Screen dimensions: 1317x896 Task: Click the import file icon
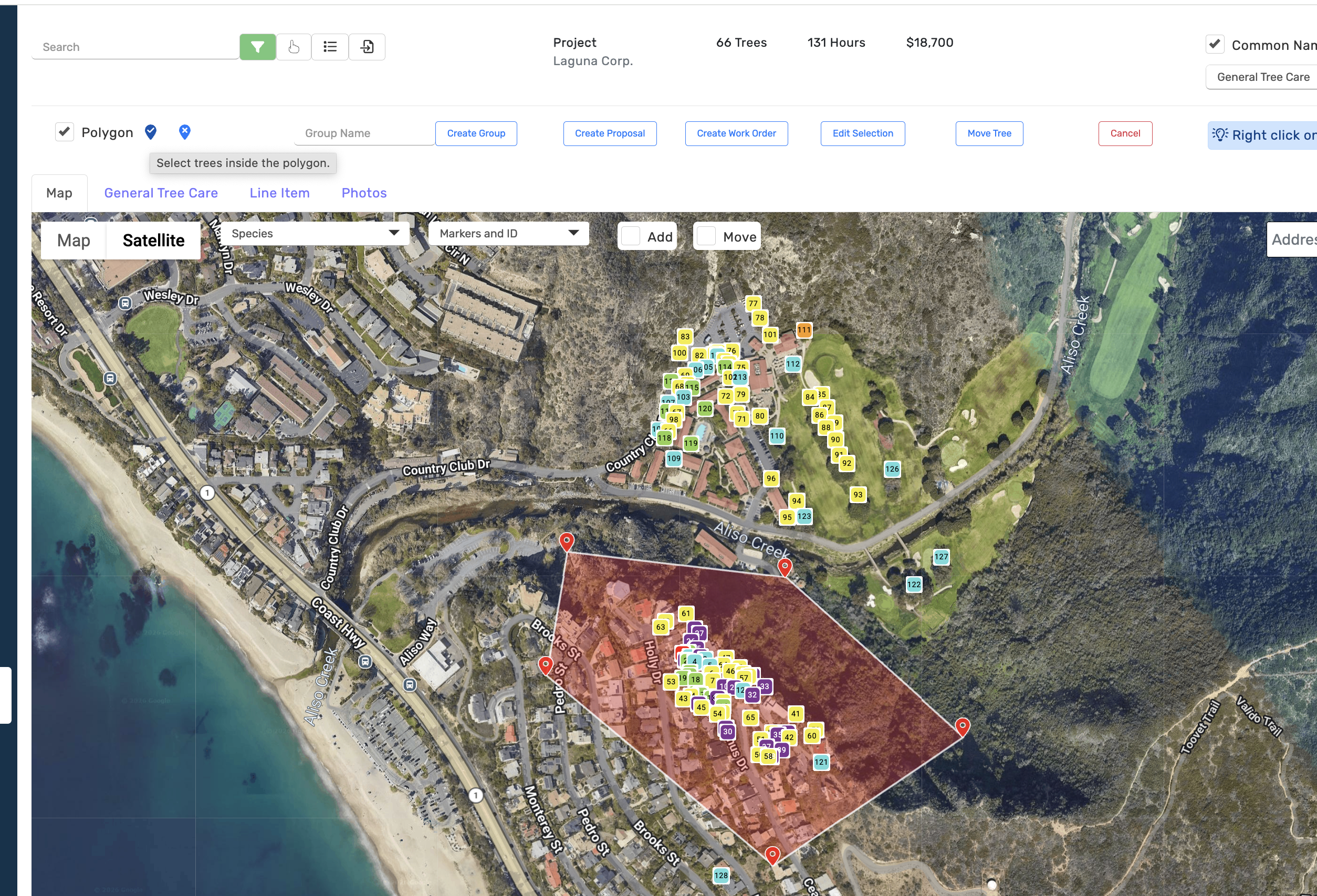367,46
